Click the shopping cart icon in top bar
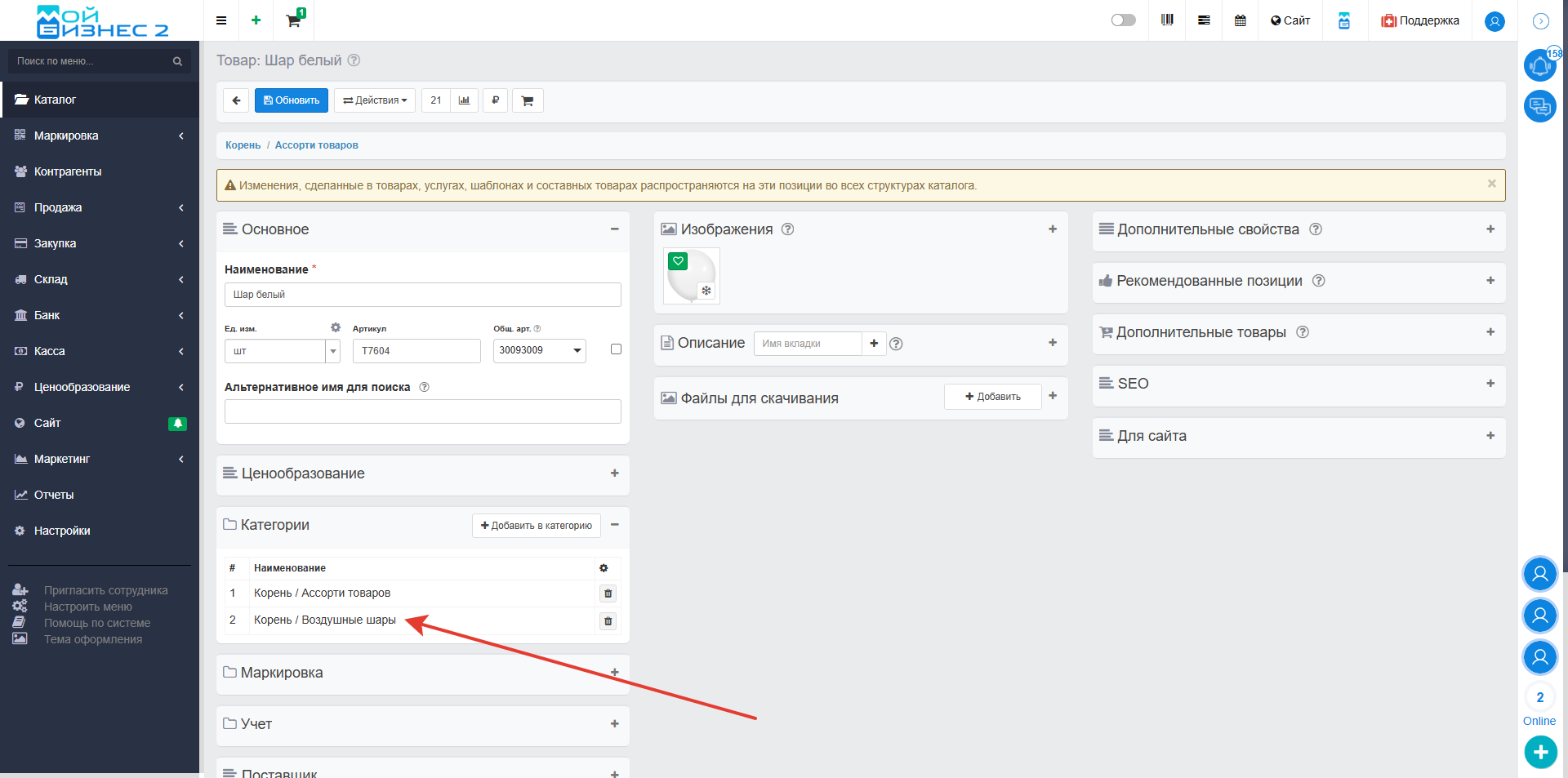Screen dimensions: 1568x778 tap(293, 20)
